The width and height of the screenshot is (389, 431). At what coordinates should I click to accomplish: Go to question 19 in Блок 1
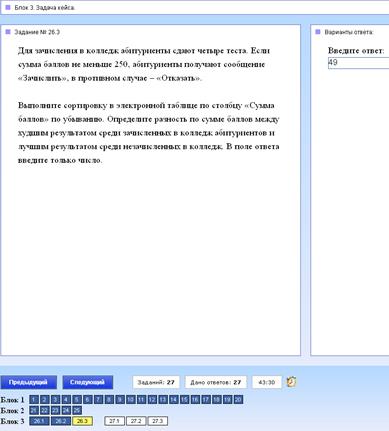[x=227, y=400]
